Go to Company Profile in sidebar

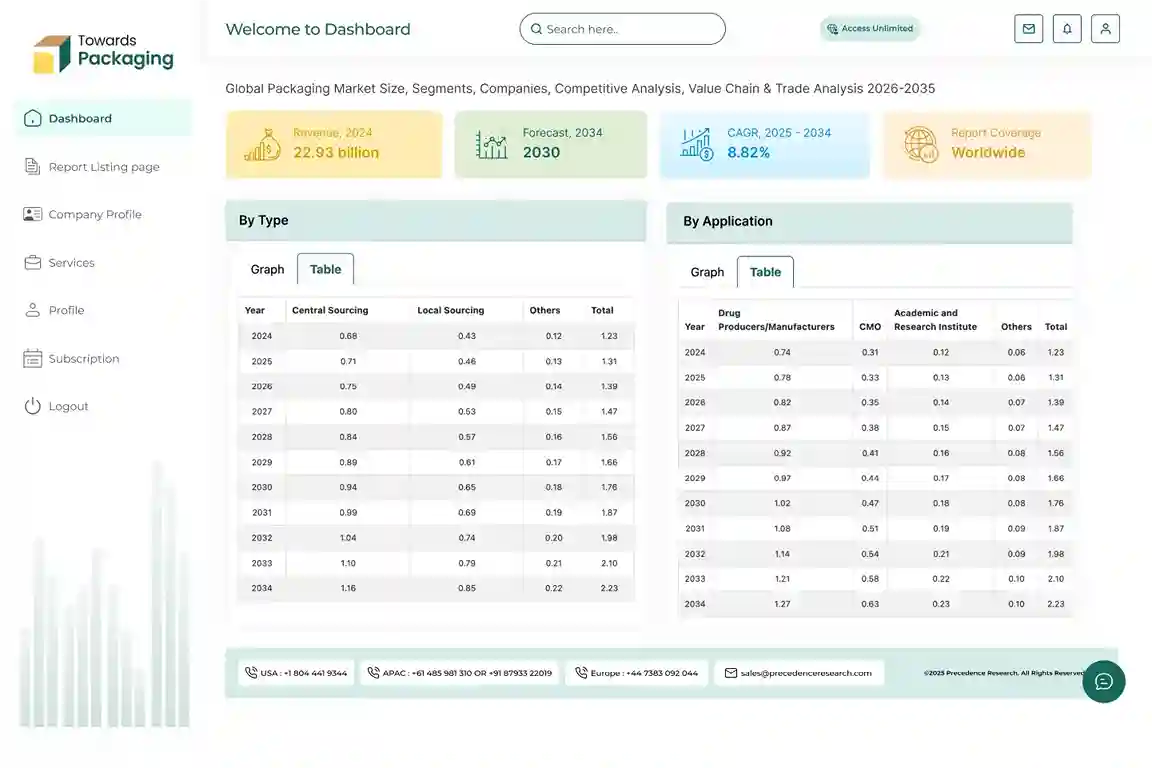pos(94,215)
